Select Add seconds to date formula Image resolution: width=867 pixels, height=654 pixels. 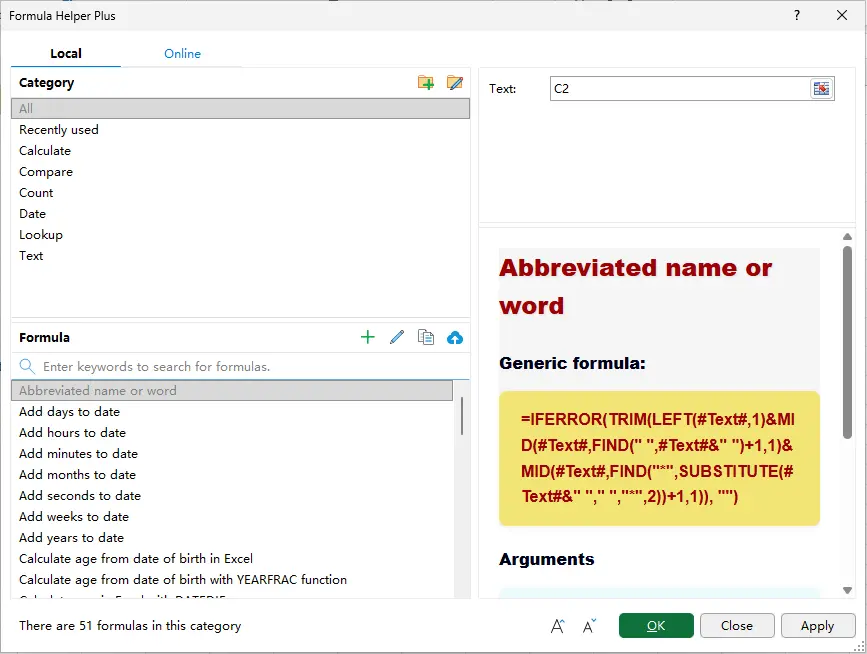pyautogui.click(x=232, y=495)
